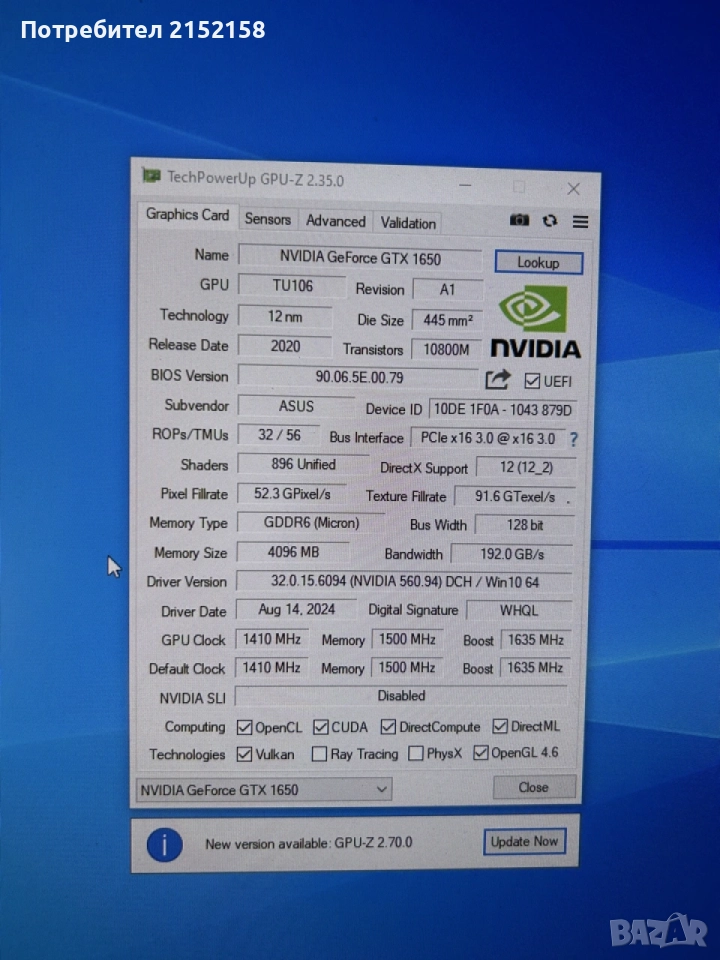The width and height of the screenshot is (720, 960).
Task: Click the screenshot camera icon
Action: tap(519, 220)
